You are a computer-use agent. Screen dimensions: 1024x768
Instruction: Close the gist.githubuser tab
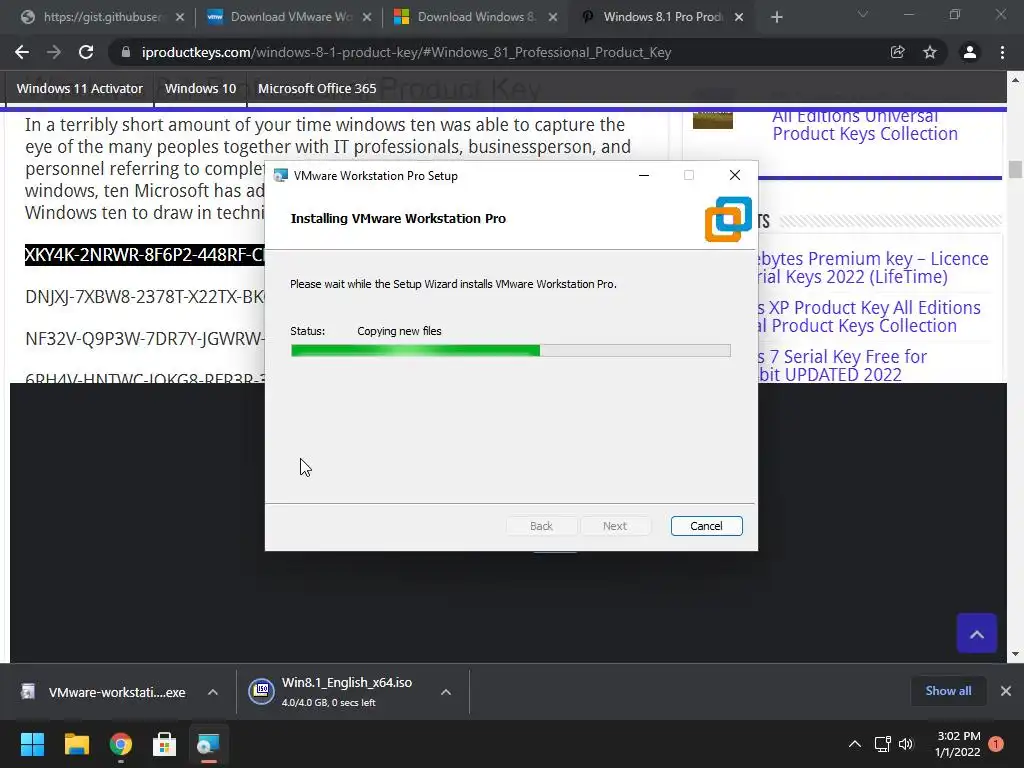click(180, 17)
